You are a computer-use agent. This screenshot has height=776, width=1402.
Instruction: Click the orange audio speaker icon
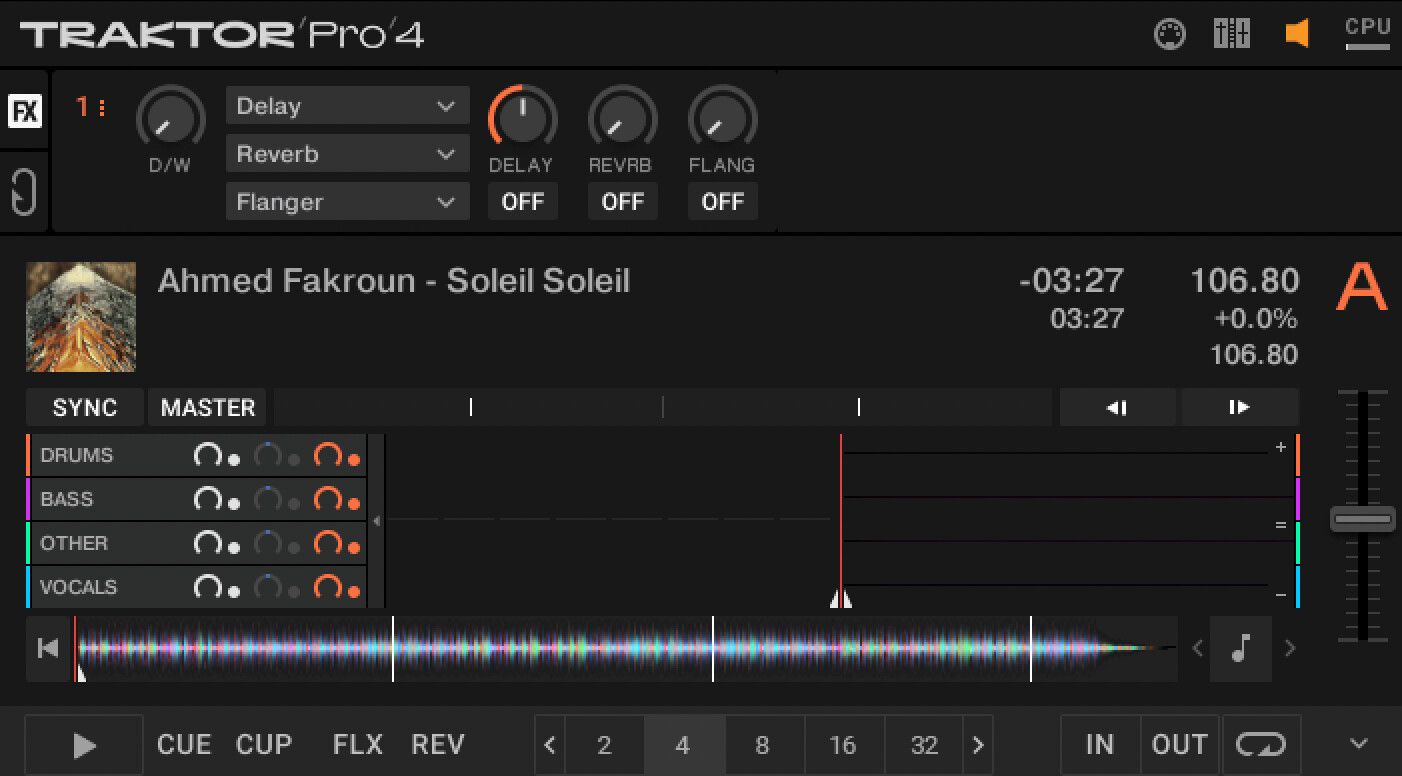tap(1296, 34)
